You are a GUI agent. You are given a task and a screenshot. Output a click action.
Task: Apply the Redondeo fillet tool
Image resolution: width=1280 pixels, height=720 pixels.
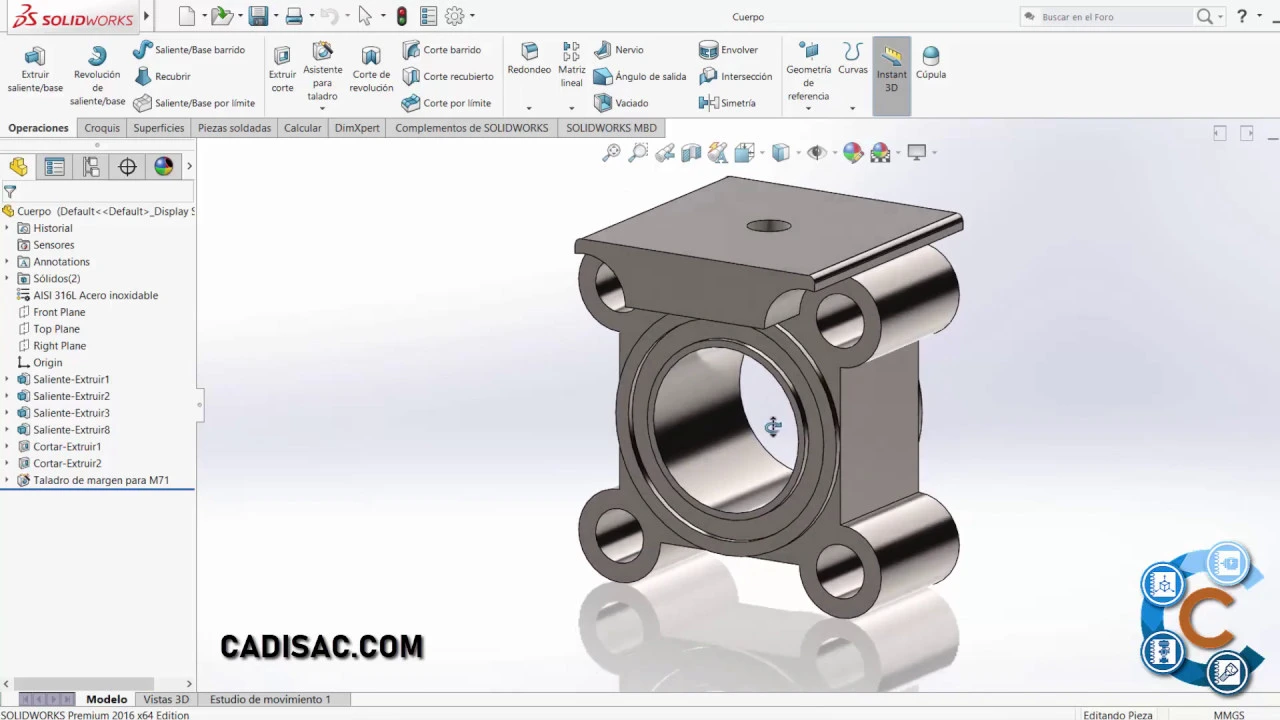[529, 59]
